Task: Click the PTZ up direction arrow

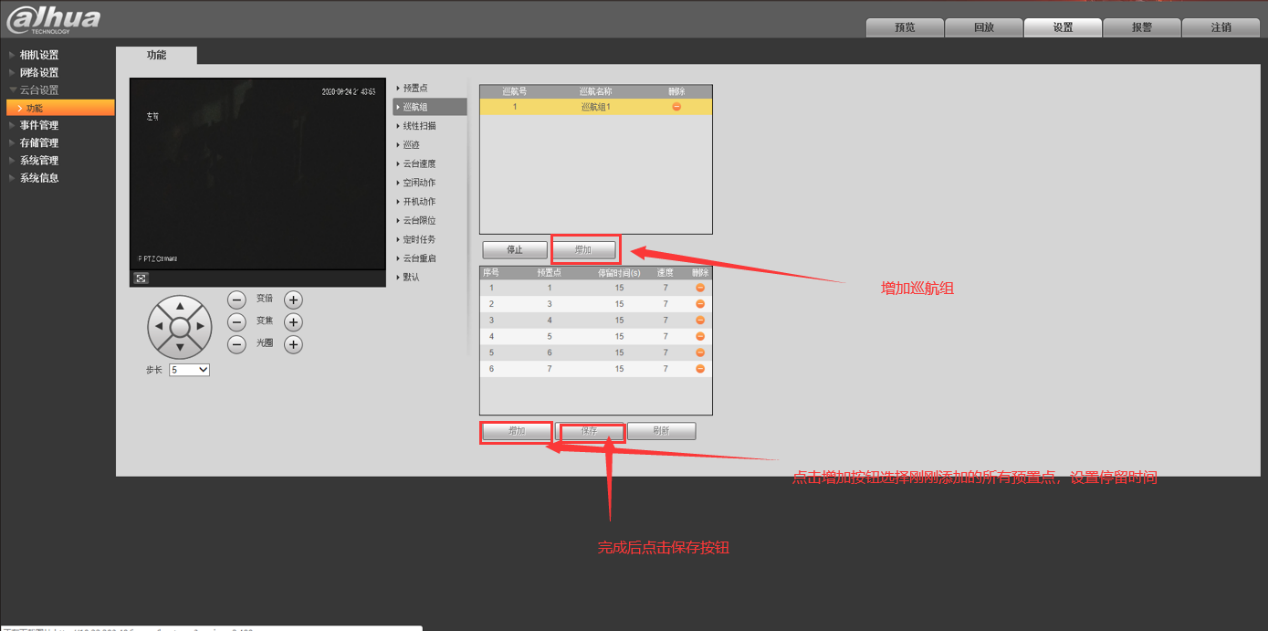Action: (180, 306)
